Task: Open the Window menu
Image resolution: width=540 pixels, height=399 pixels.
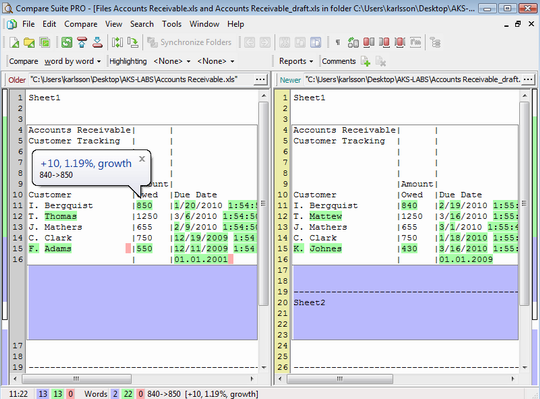Action: [x=204, y=24]
